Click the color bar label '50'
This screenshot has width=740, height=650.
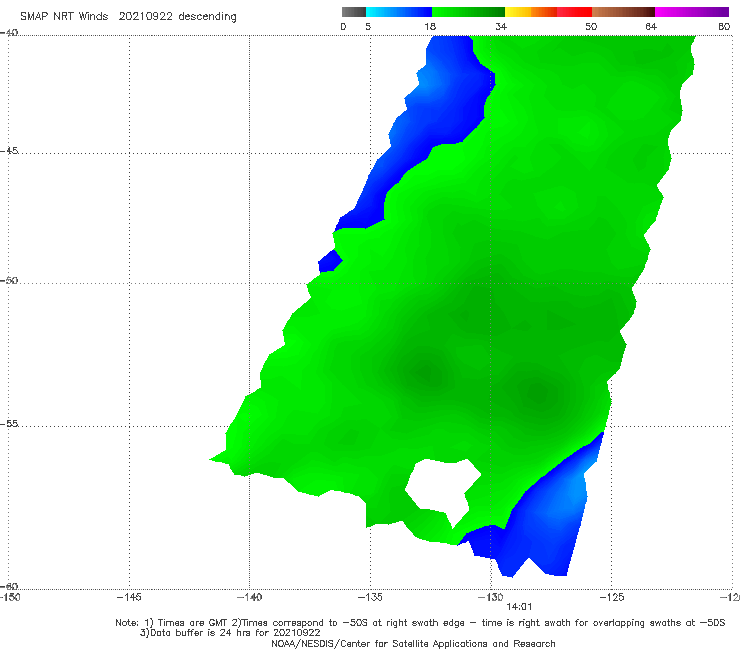pyautogui.click(x=591, y=26)
